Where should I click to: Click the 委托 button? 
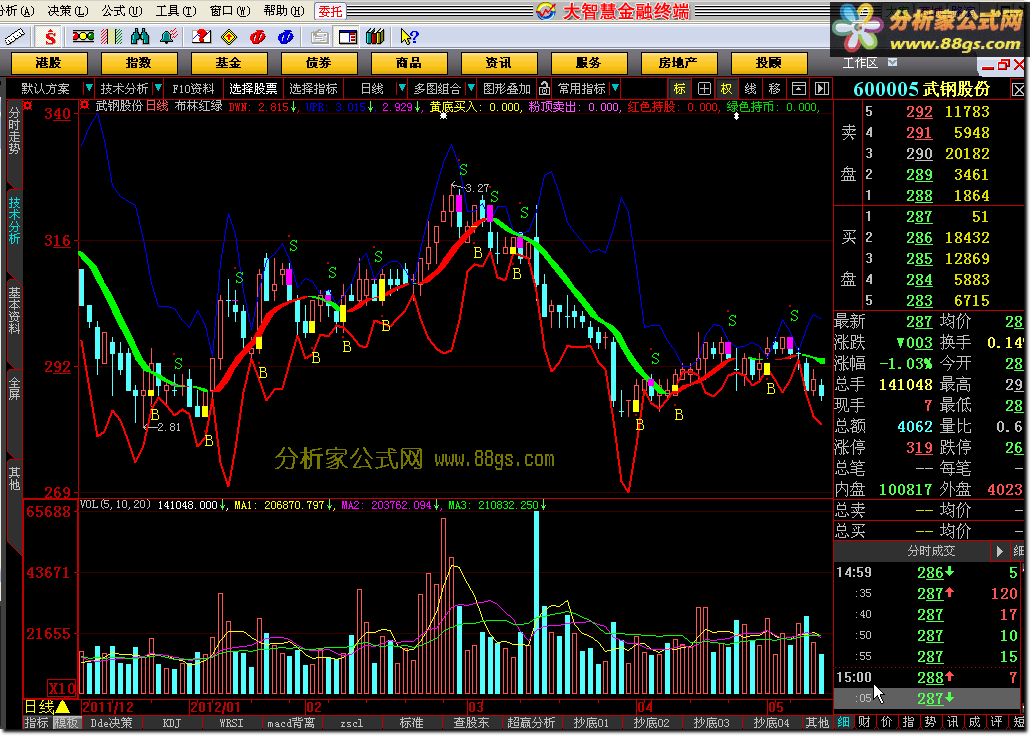coord(330,11)
